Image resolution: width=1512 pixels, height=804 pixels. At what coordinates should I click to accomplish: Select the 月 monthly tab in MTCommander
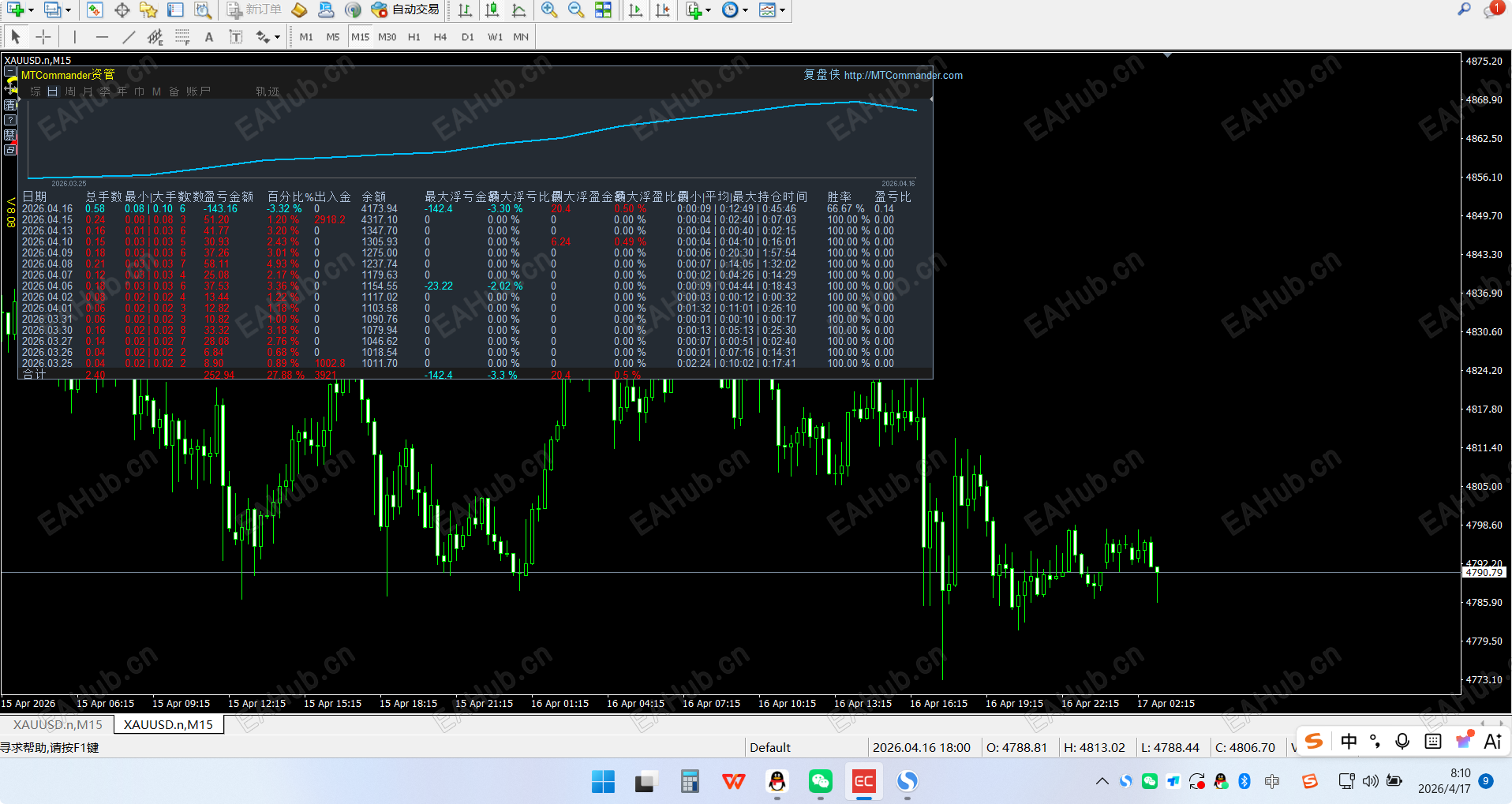[88, 92]
